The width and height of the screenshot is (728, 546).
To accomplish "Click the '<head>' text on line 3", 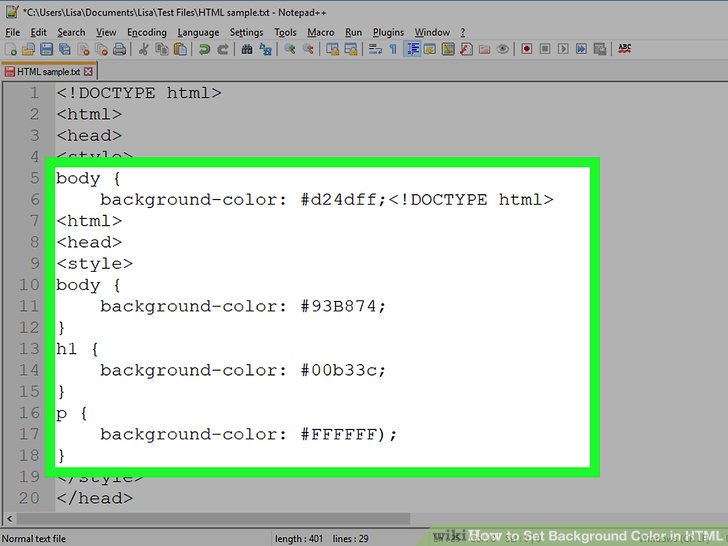I will click(89, 136).
